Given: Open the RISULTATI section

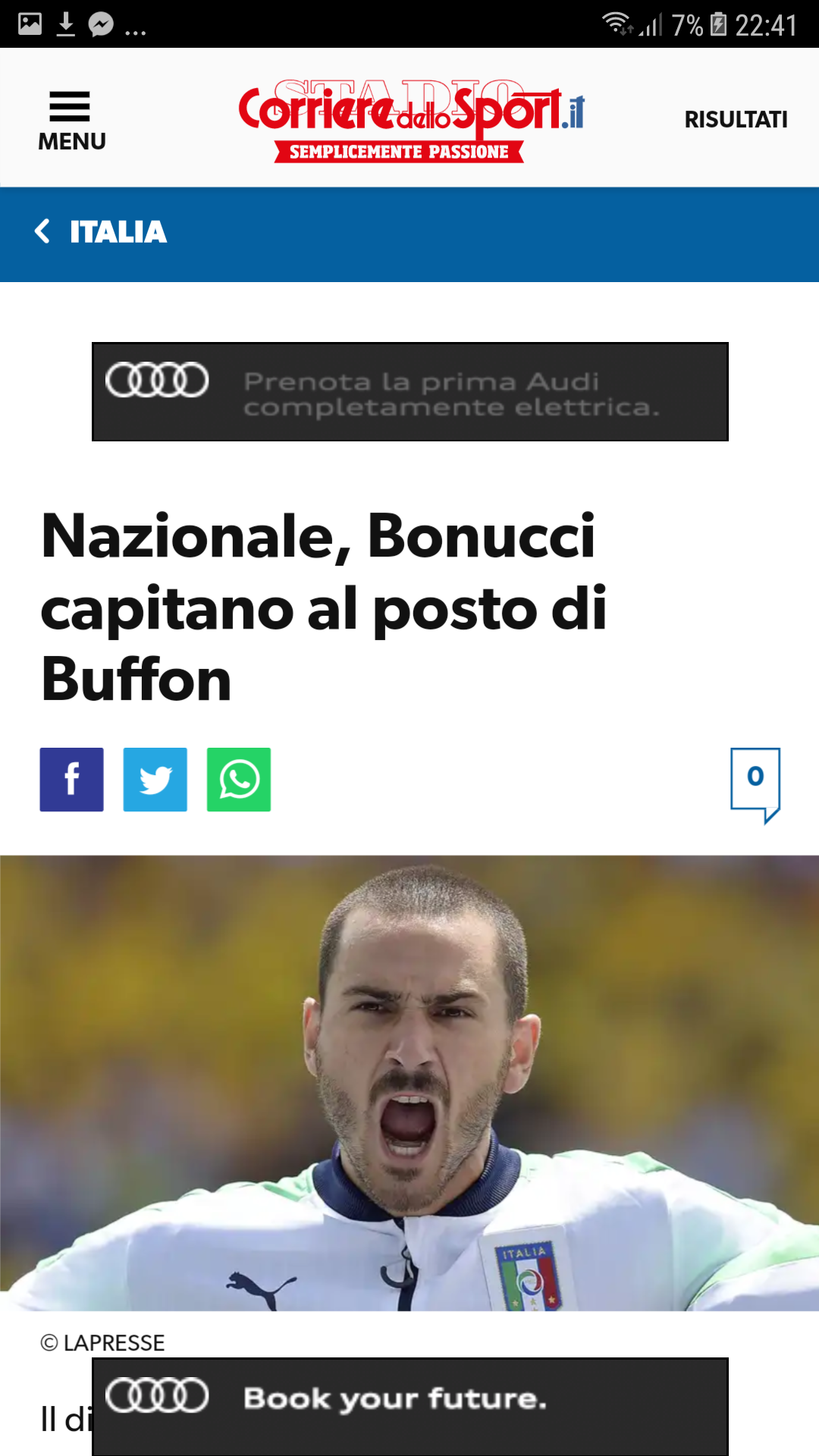Looking at the screenshot, I should 736,120.
